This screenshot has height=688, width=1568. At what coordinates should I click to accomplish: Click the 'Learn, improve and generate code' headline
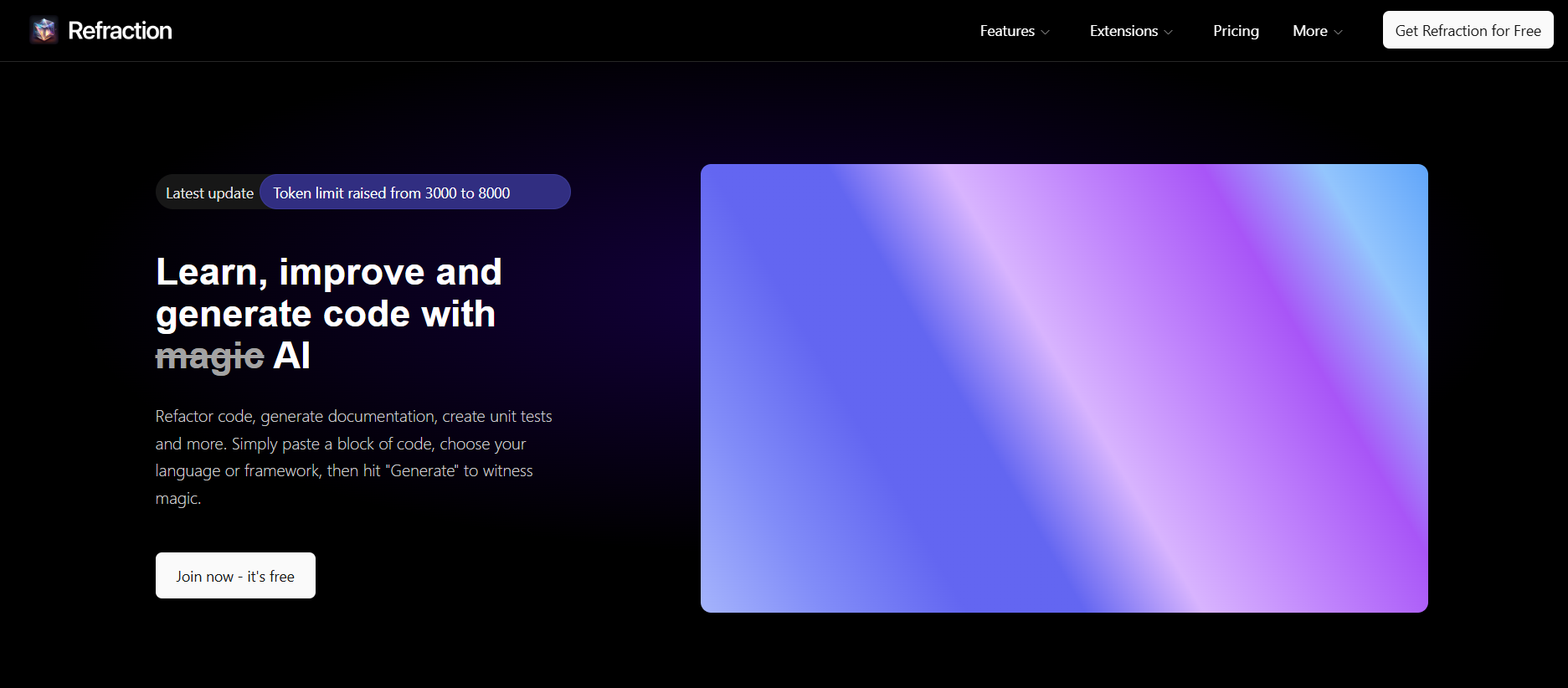(329, 313)
